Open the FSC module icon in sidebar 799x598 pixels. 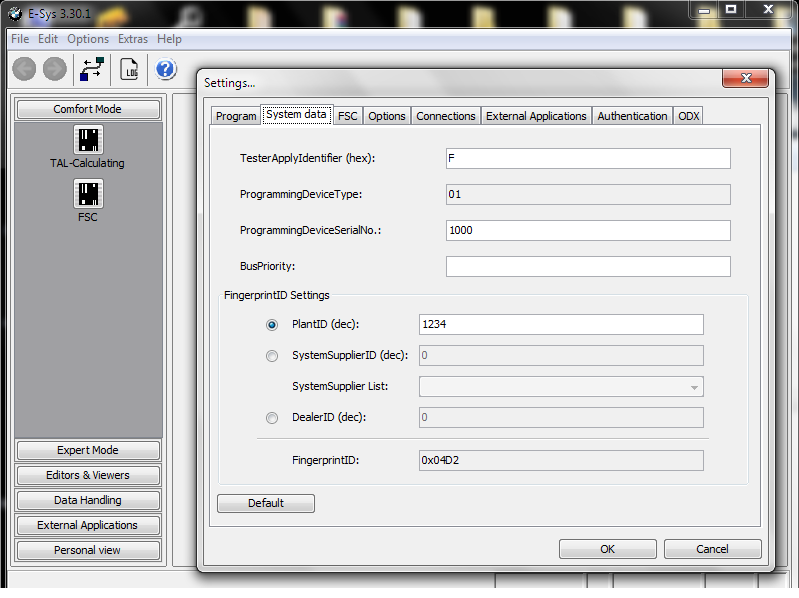coord(88,194)
